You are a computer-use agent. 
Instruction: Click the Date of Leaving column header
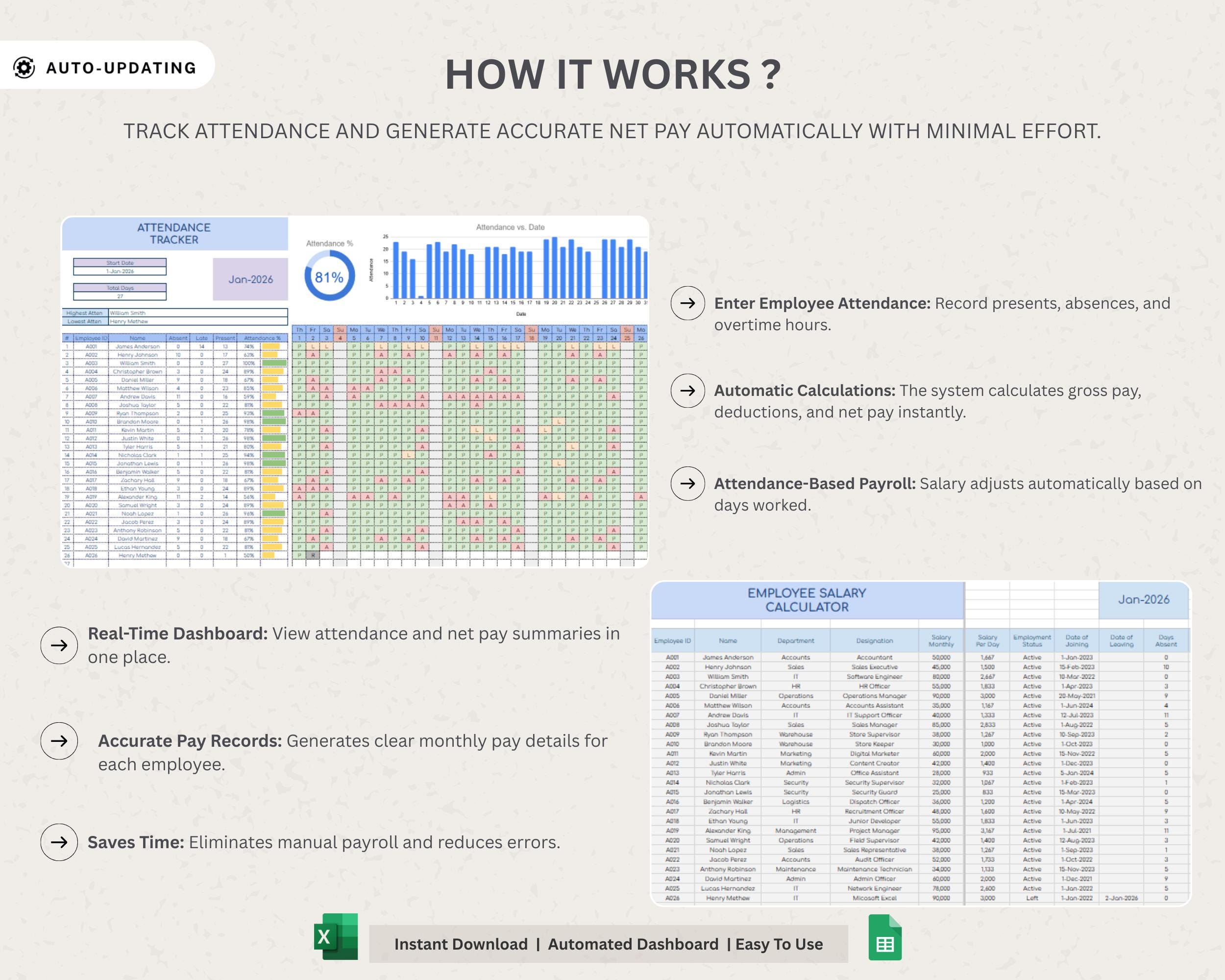pyautogui.click(x=1121, y=641)
